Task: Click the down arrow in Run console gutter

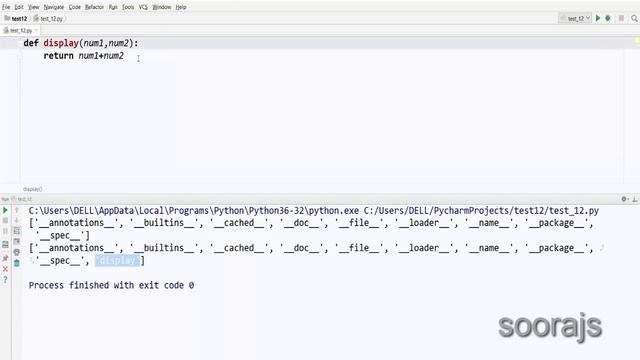Action: [x=17, y=220]
